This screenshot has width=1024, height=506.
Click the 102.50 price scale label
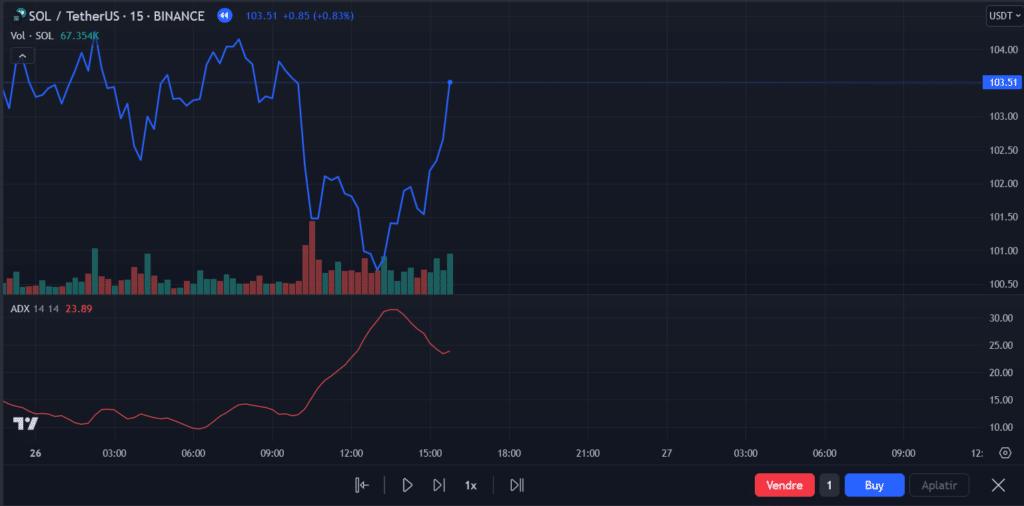click(x=1003, y=150)
